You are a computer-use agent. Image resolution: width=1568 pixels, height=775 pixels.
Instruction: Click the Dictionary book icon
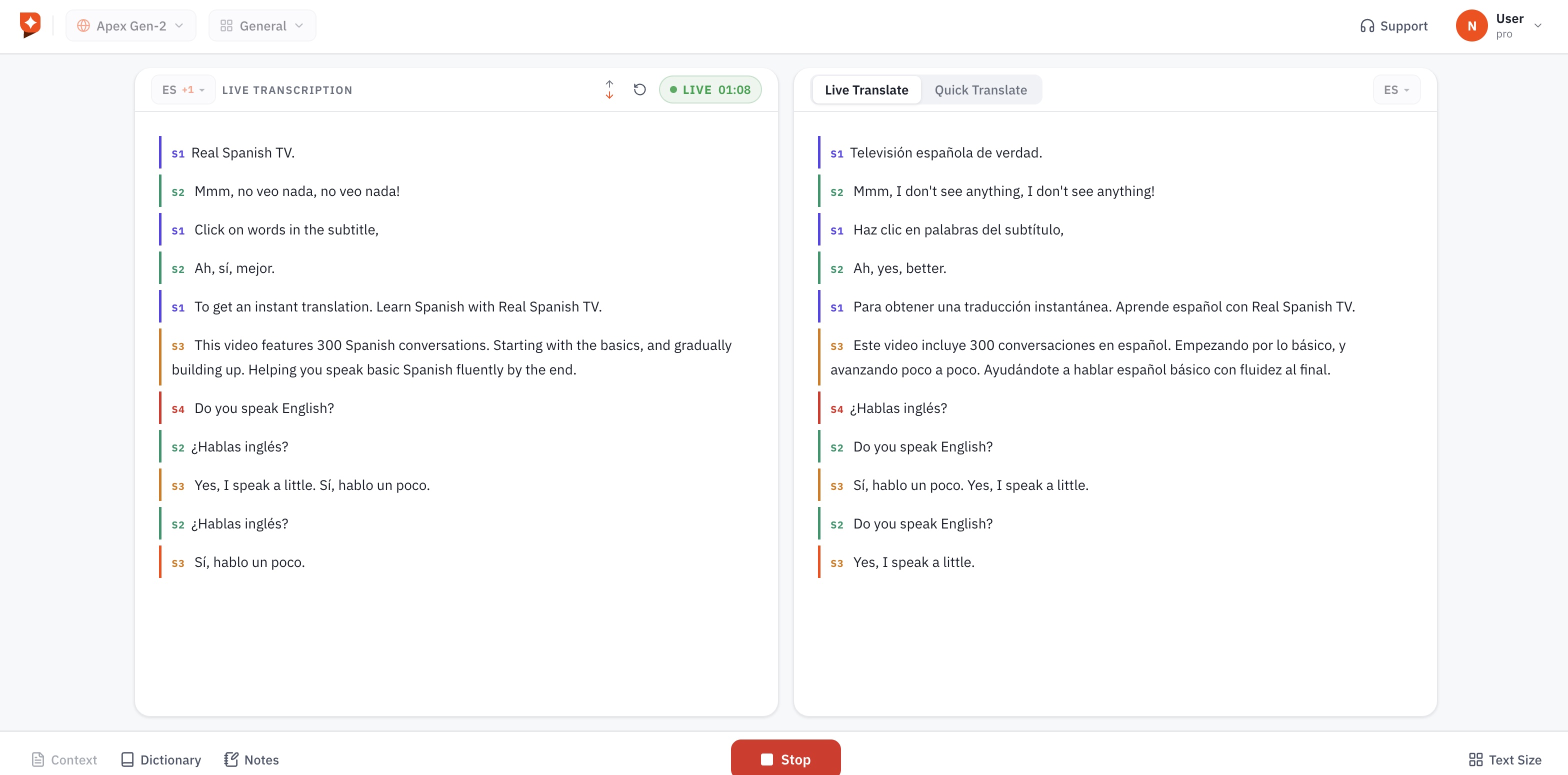[127, 759]
